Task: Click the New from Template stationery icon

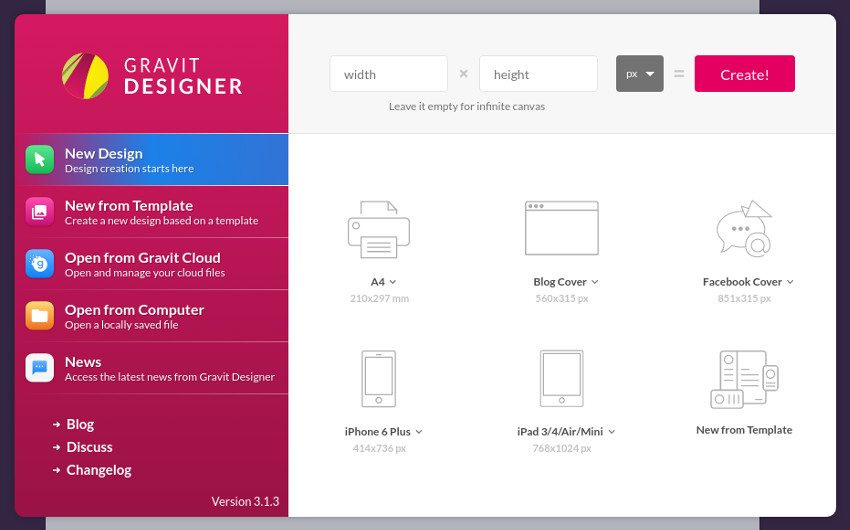Action: 744,379
